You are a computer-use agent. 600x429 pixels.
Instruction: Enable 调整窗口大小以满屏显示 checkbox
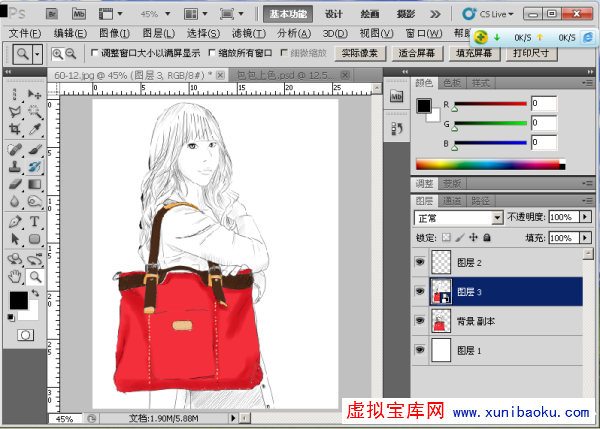click(x=96, y=54)
